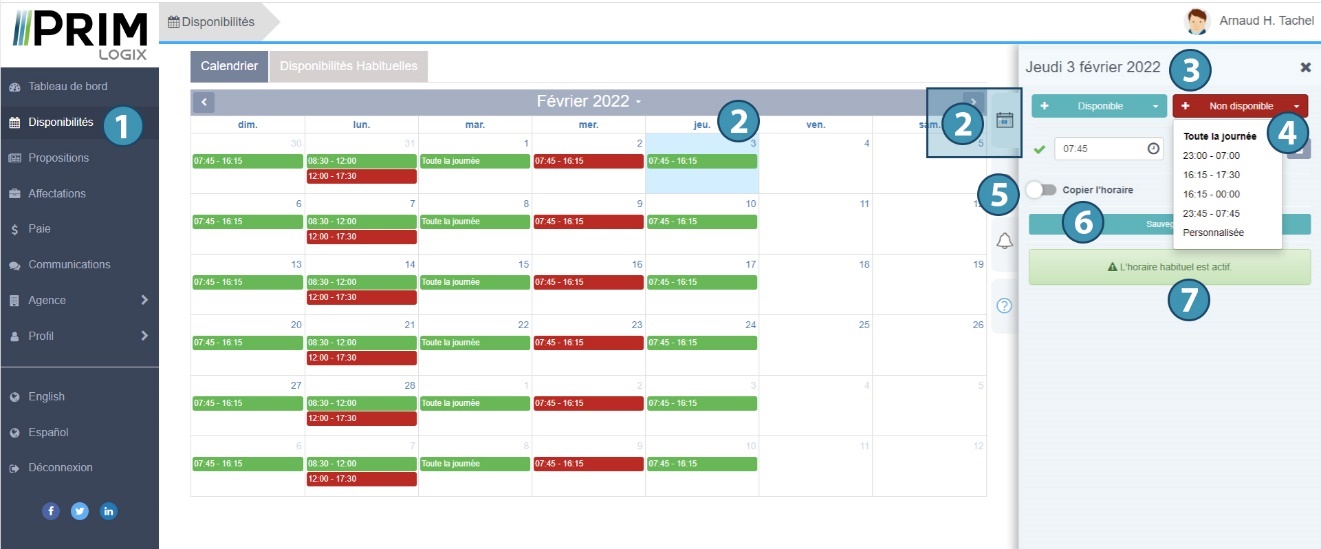Open the Non disponible dropdown arrow
The width and height of the screenshot is (1321, 549).
(1296, 106)
